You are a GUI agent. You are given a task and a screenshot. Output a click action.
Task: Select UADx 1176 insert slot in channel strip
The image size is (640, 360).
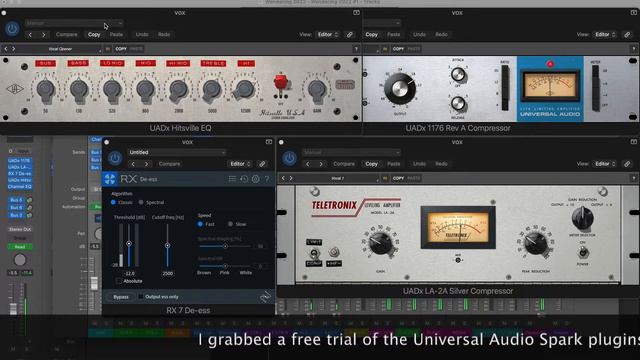(19, 161)
